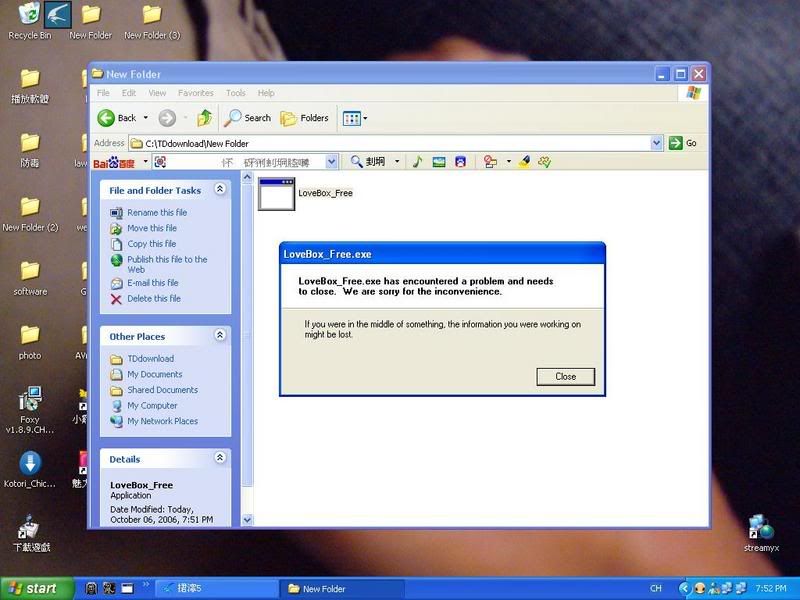
Task: Open dropdown beside Baidu search button
Action: pyautogui.click(x=397, y=162)
